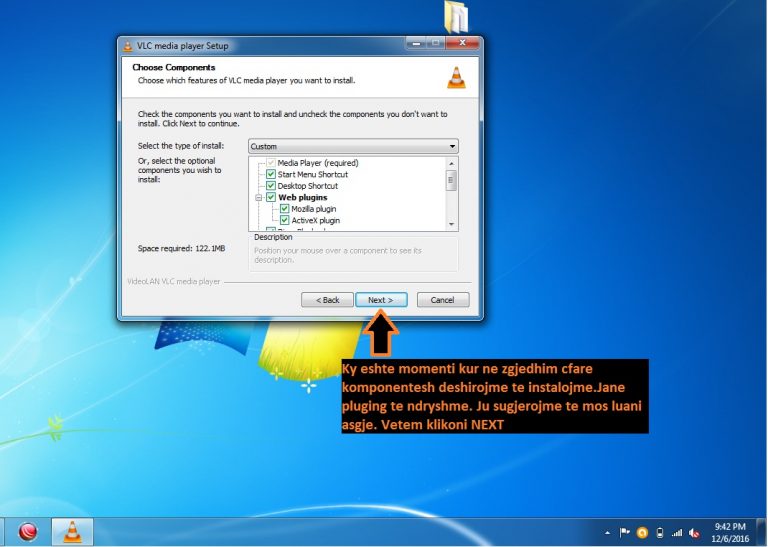Click the Desktop Shortcut label
Screen dimensions: 768x547
click(308, 186)
